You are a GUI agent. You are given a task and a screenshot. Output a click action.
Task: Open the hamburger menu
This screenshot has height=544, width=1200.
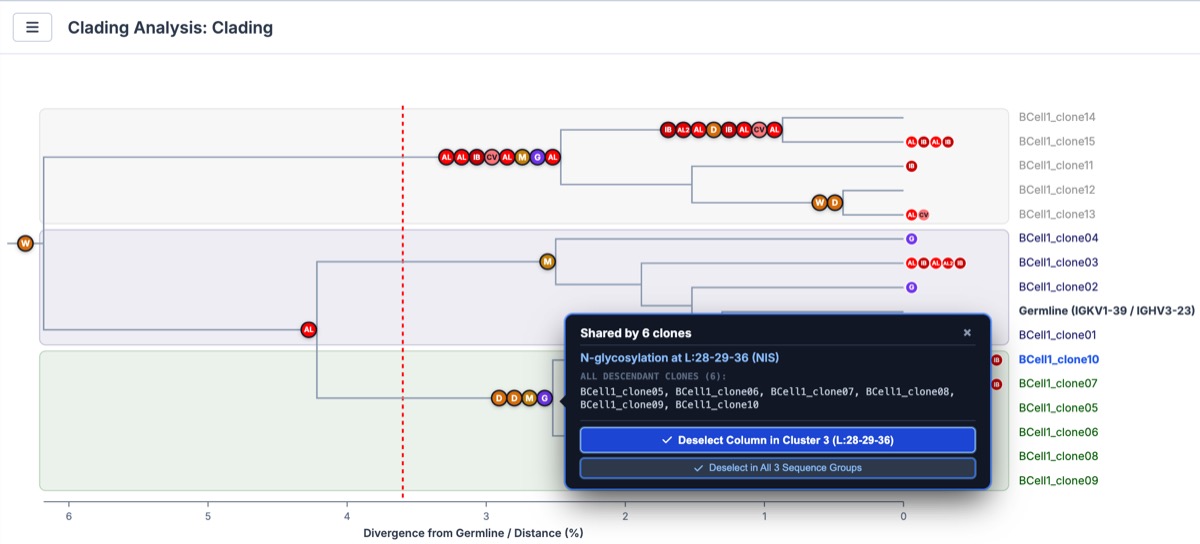[32, 27]
